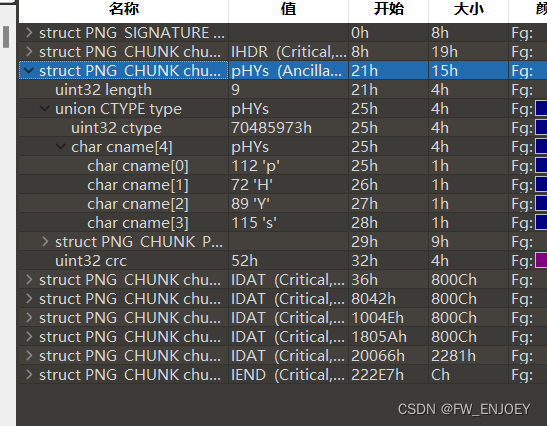The height and width of the screenshot is (426, 547).
Task: Expand the PNG SIGNATURE struct row
Action: 29,33
